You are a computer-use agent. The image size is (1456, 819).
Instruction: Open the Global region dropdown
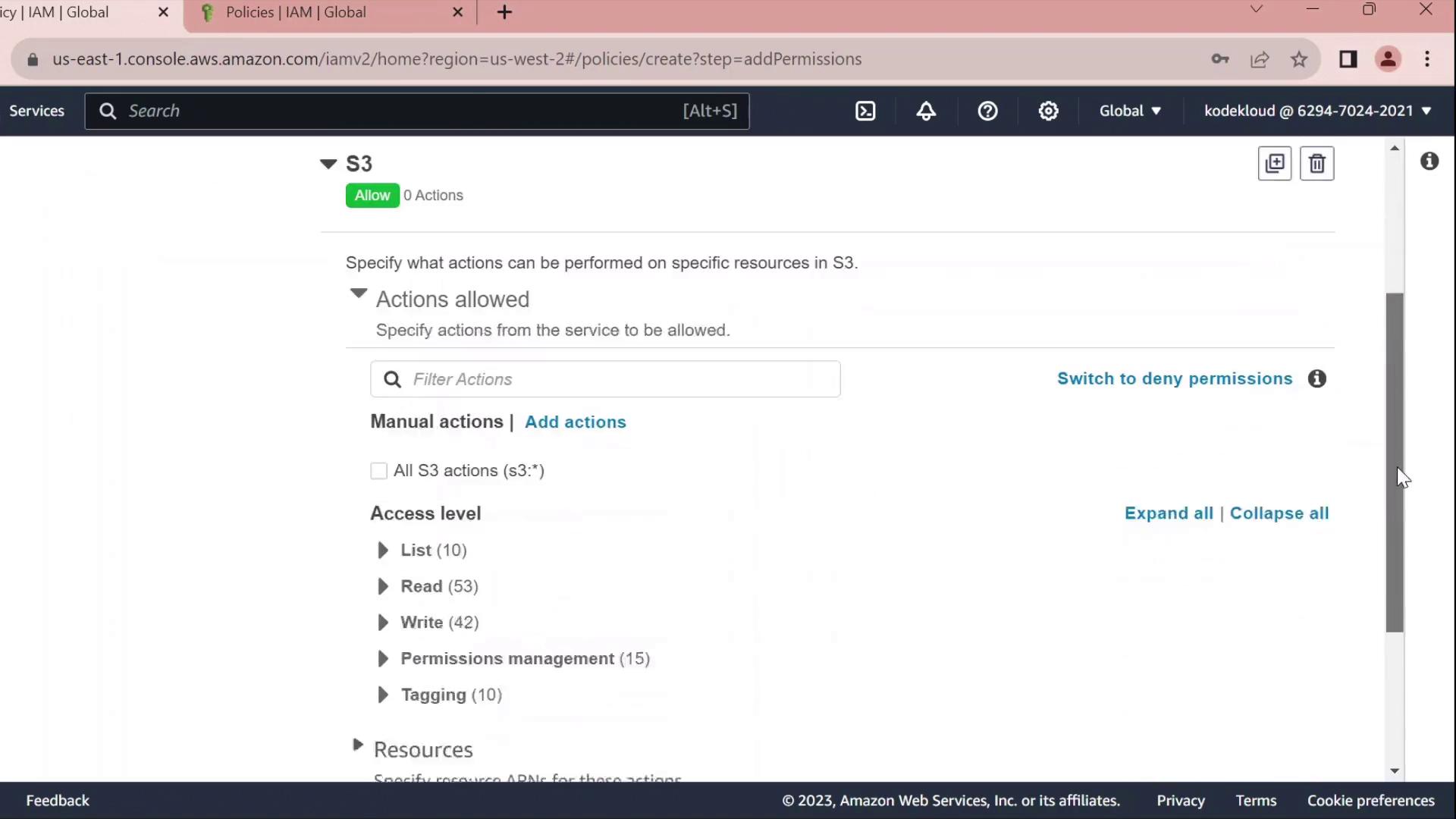click(1130, 111)
